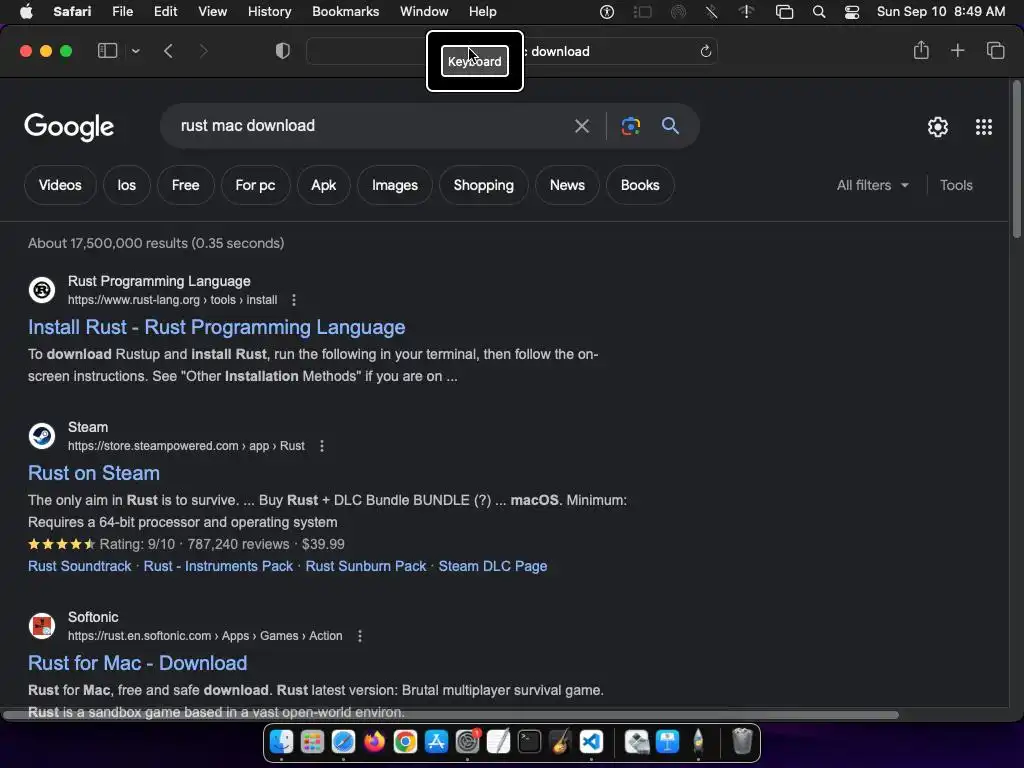Open the Rust Soundtrack sitelink
Image resolution: width=1024 pixels, height=768 pixels.
[80, 566]
